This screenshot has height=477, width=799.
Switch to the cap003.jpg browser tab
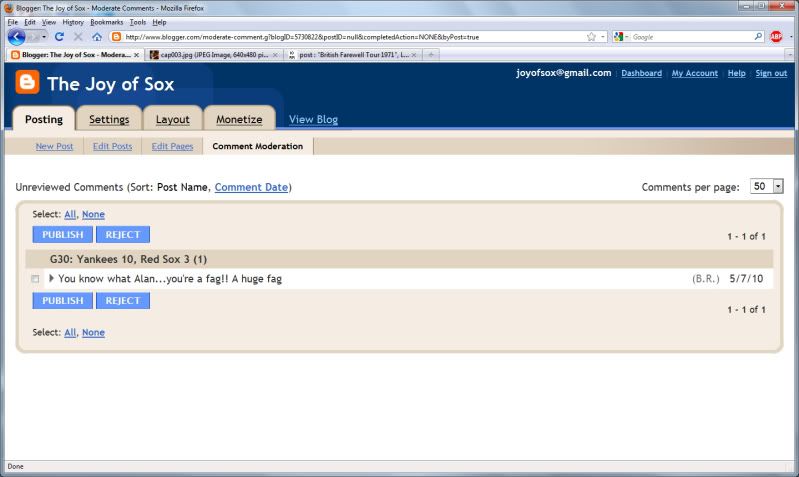pos(214,55)
